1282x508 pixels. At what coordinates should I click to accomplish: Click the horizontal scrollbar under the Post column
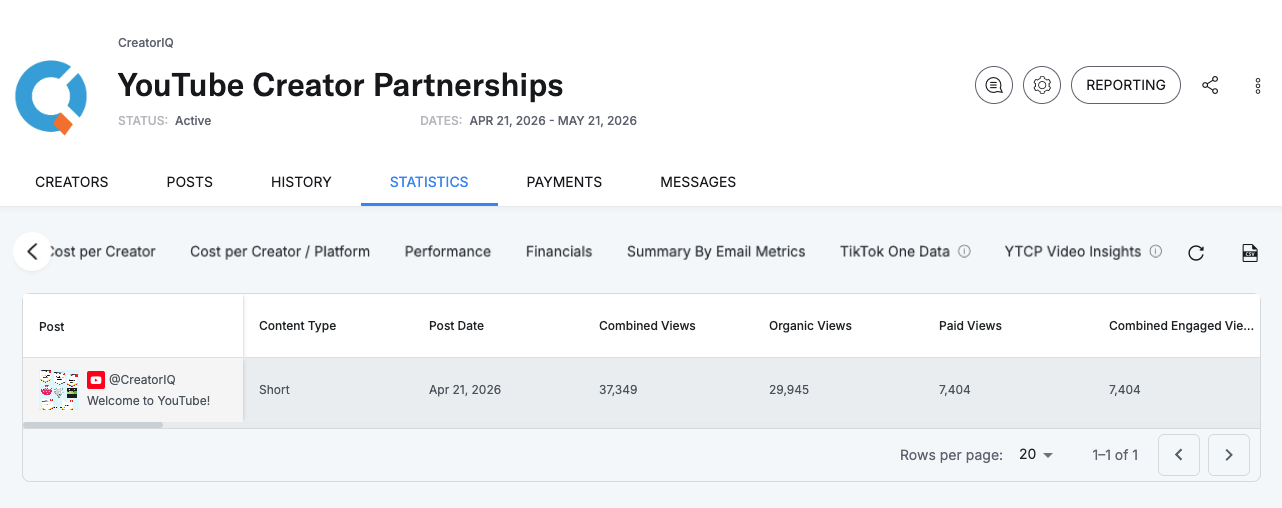(x=93, y=425)
